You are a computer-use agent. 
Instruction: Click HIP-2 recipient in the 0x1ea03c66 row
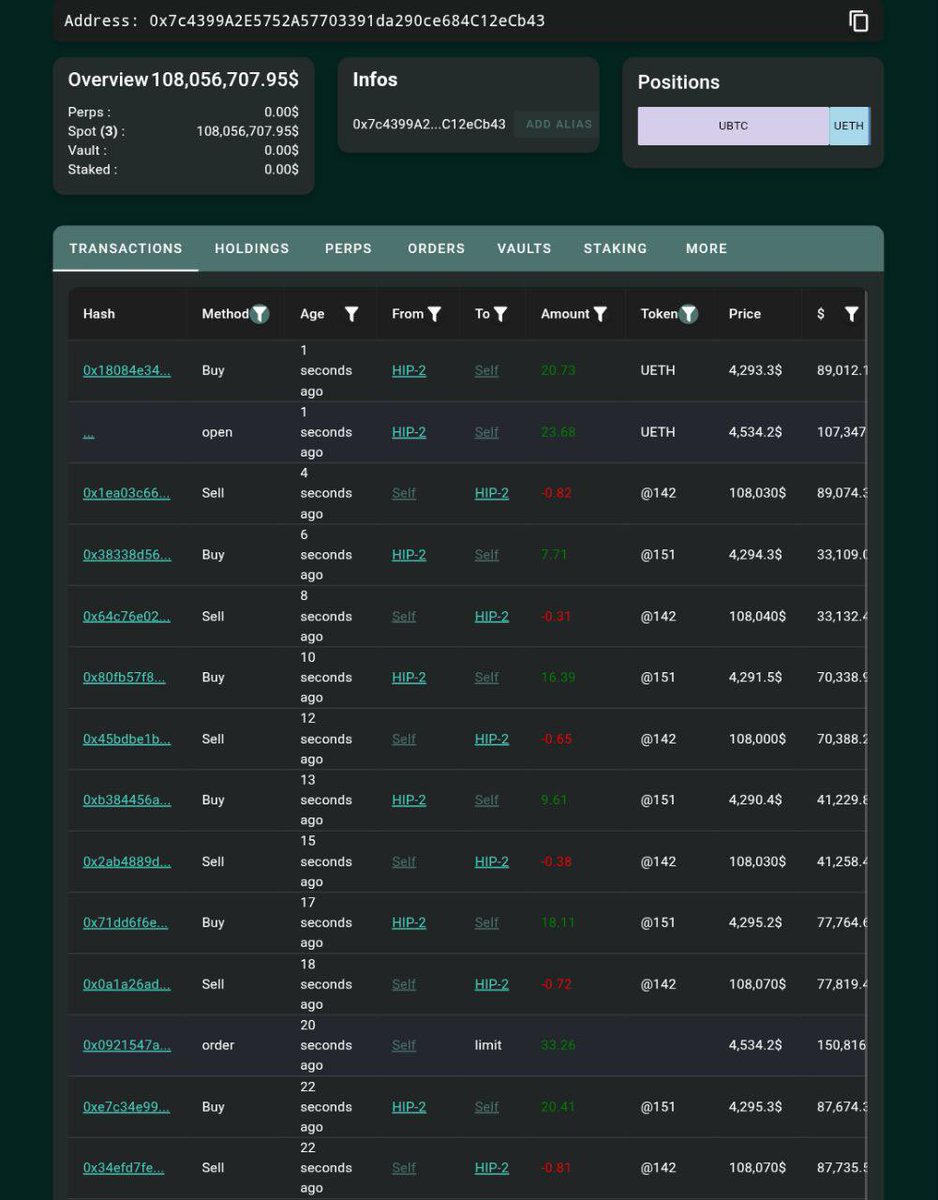492,493
